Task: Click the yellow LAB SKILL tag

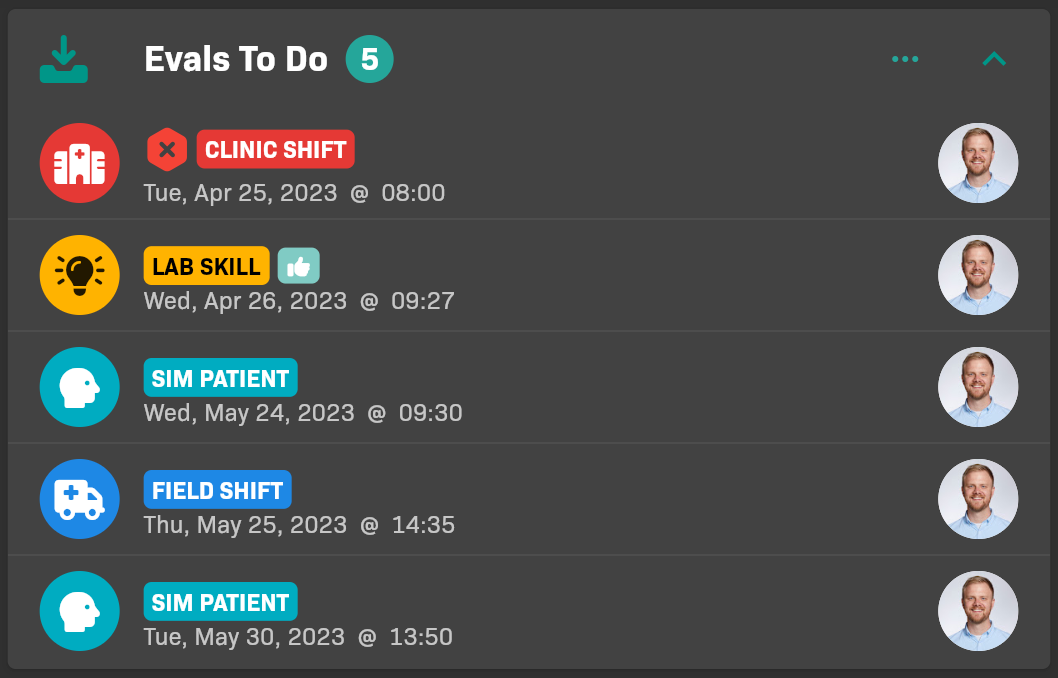Action: tap(206, 266)
